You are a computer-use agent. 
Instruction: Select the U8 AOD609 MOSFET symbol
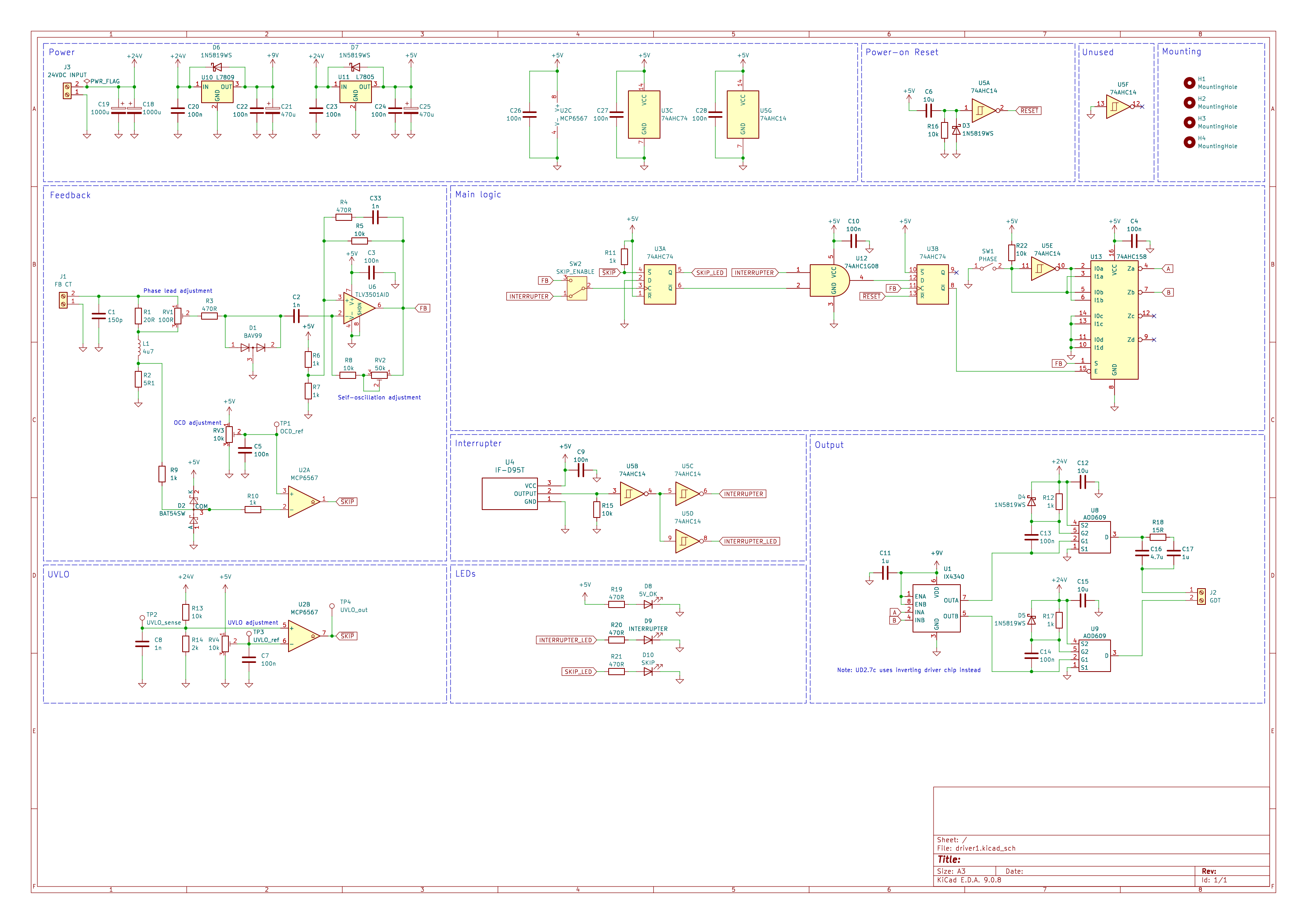(x=1095, y=537)
